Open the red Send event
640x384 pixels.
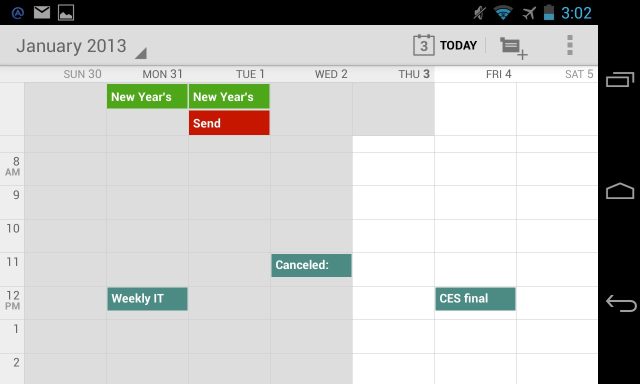229,123
